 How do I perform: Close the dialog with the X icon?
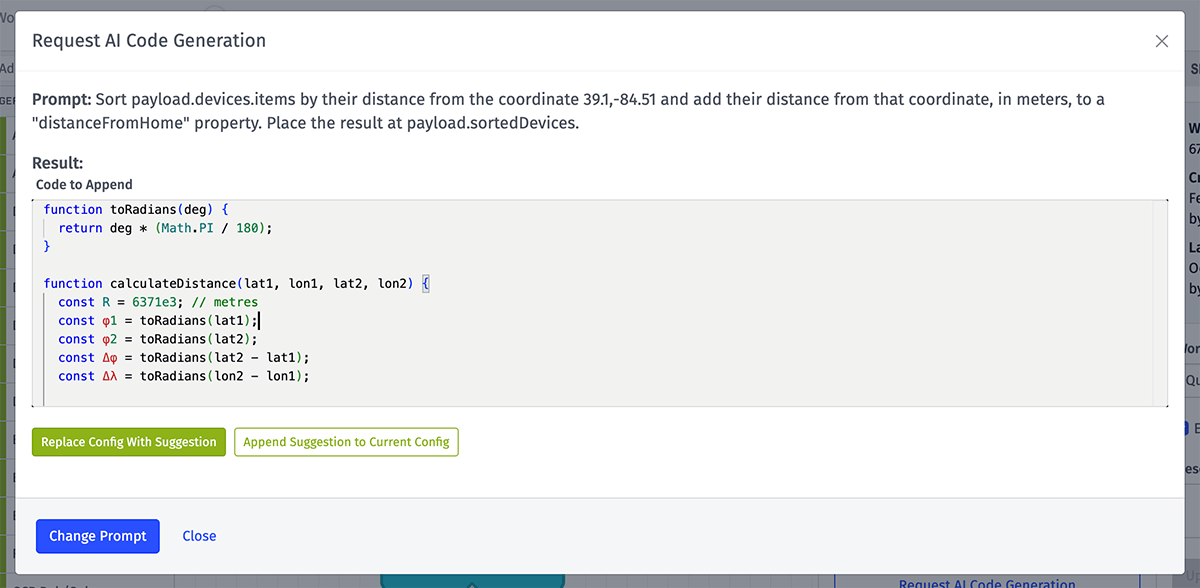coord(1161,41)
